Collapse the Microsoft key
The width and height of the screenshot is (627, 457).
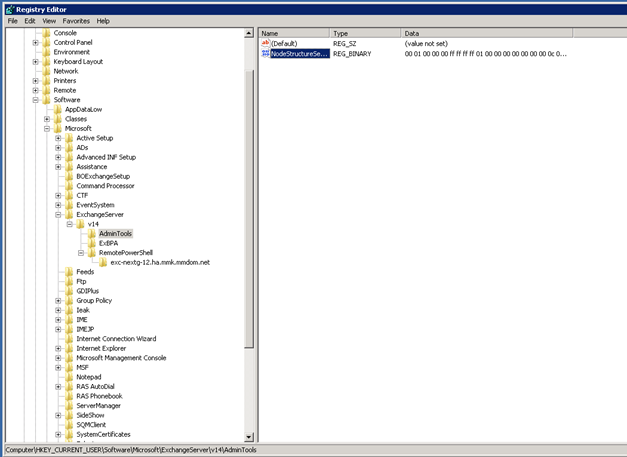click(47, 129)
